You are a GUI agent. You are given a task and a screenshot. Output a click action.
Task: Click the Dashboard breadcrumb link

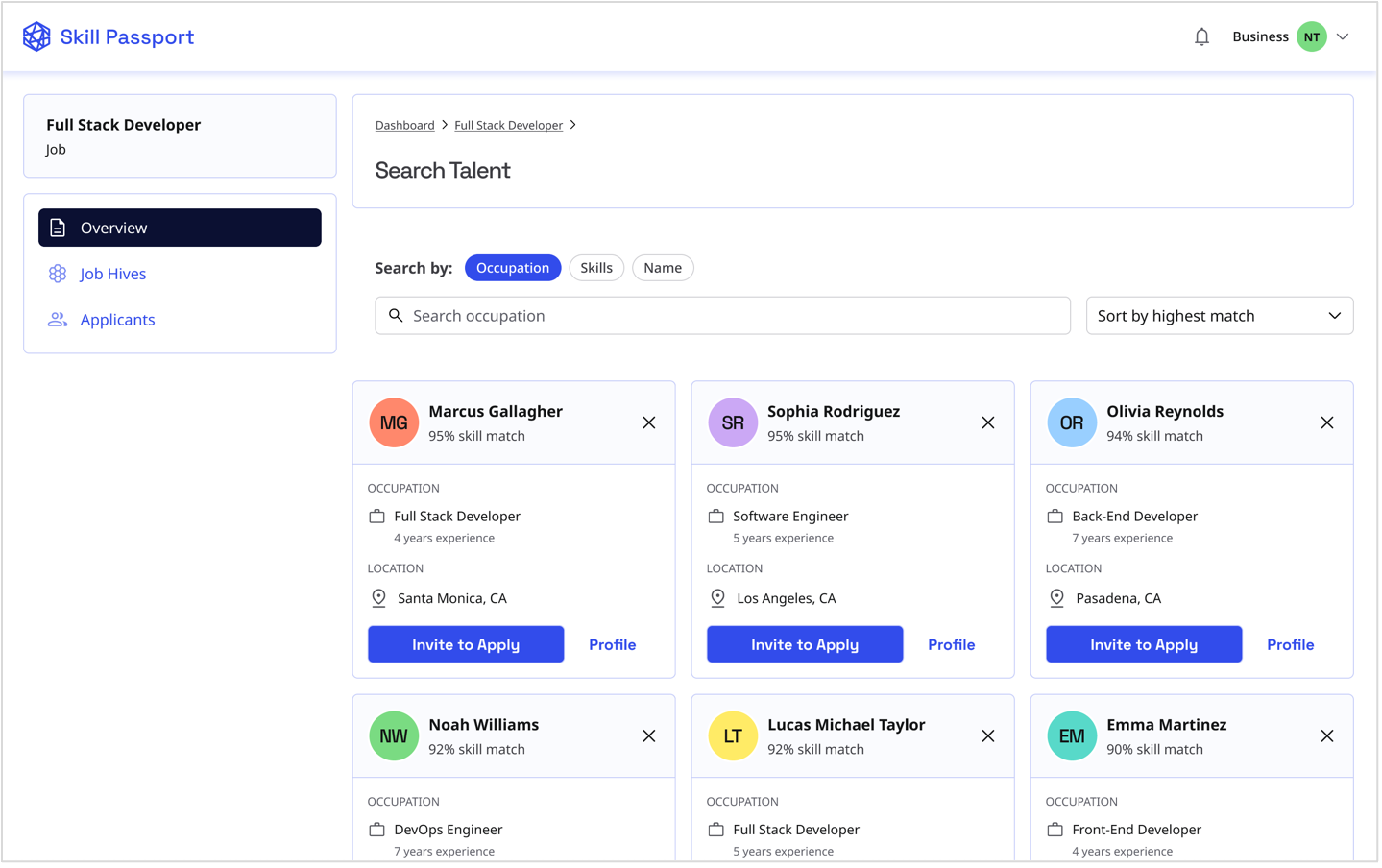404,125
